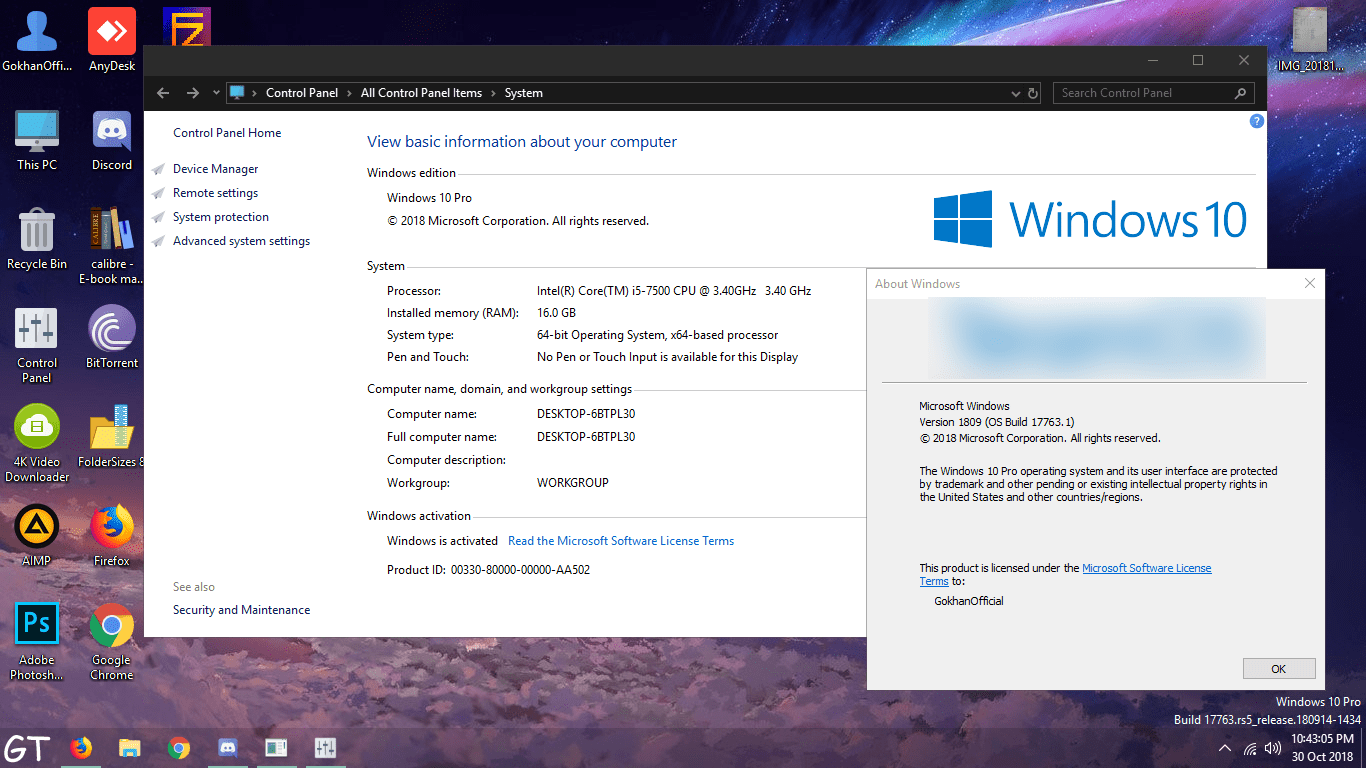Click processor text 'Intel(R) Core(TM) i5-7500 CPU'
Screen dimensions: 1366x768
tap(674, 291)
